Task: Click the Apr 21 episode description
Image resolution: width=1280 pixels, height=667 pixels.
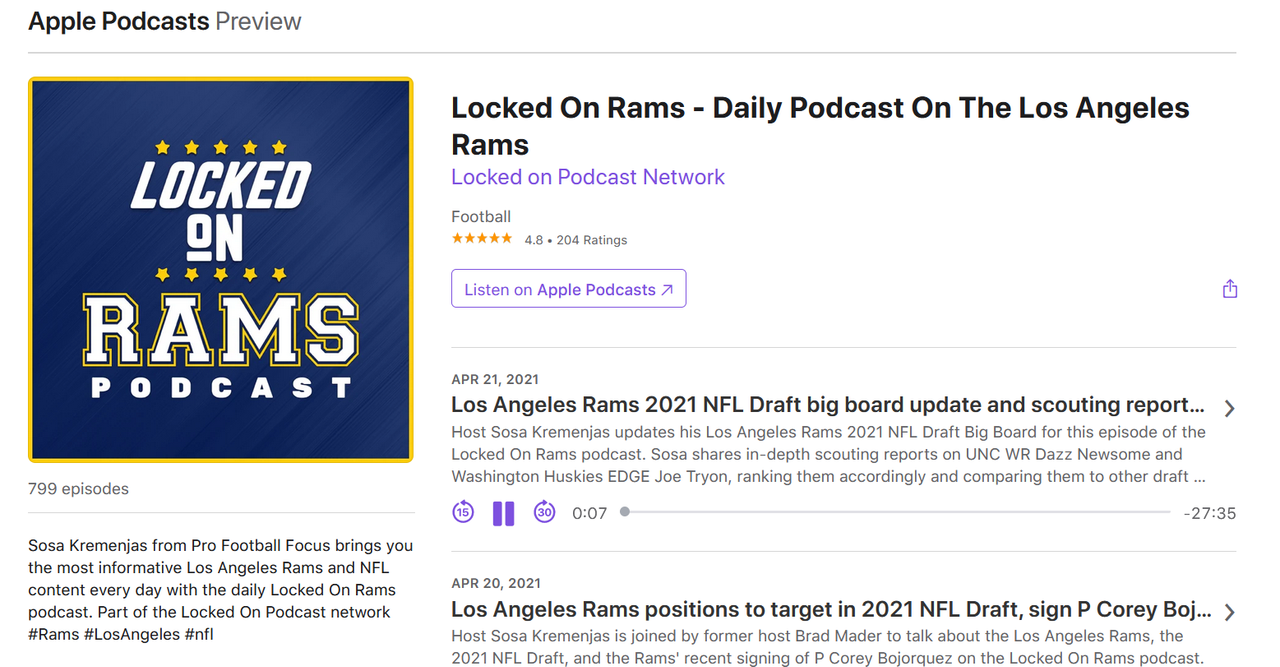Action: click(x=829, y=454)
